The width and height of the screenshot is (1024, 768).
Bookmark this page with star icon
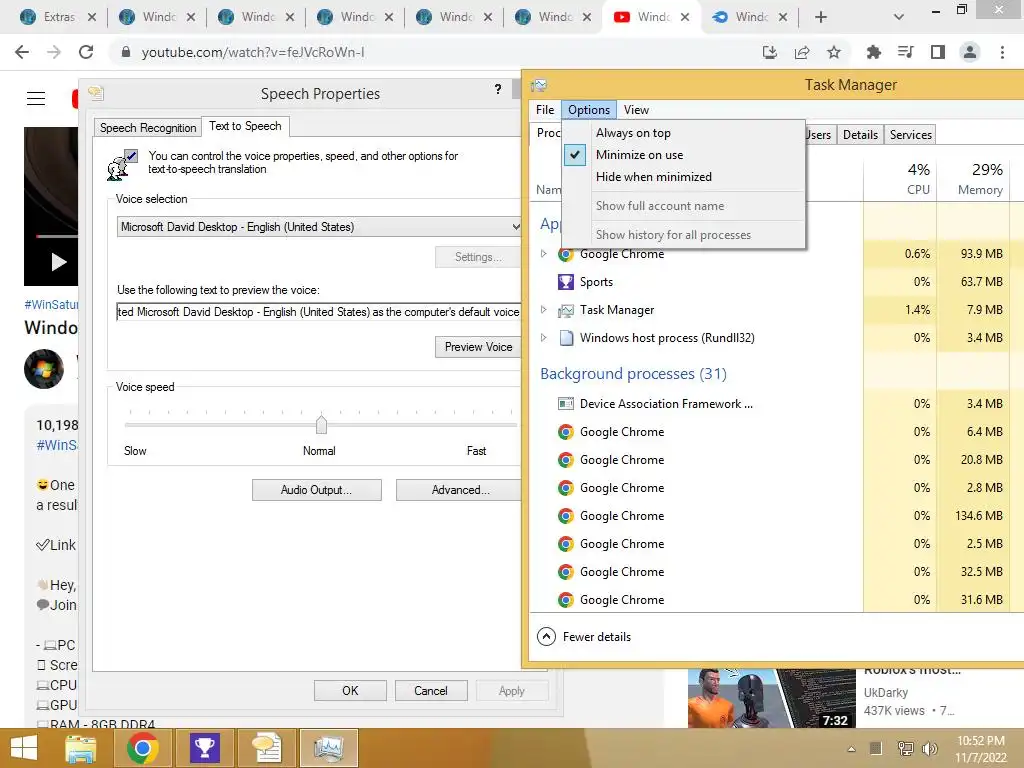point(833,52)
